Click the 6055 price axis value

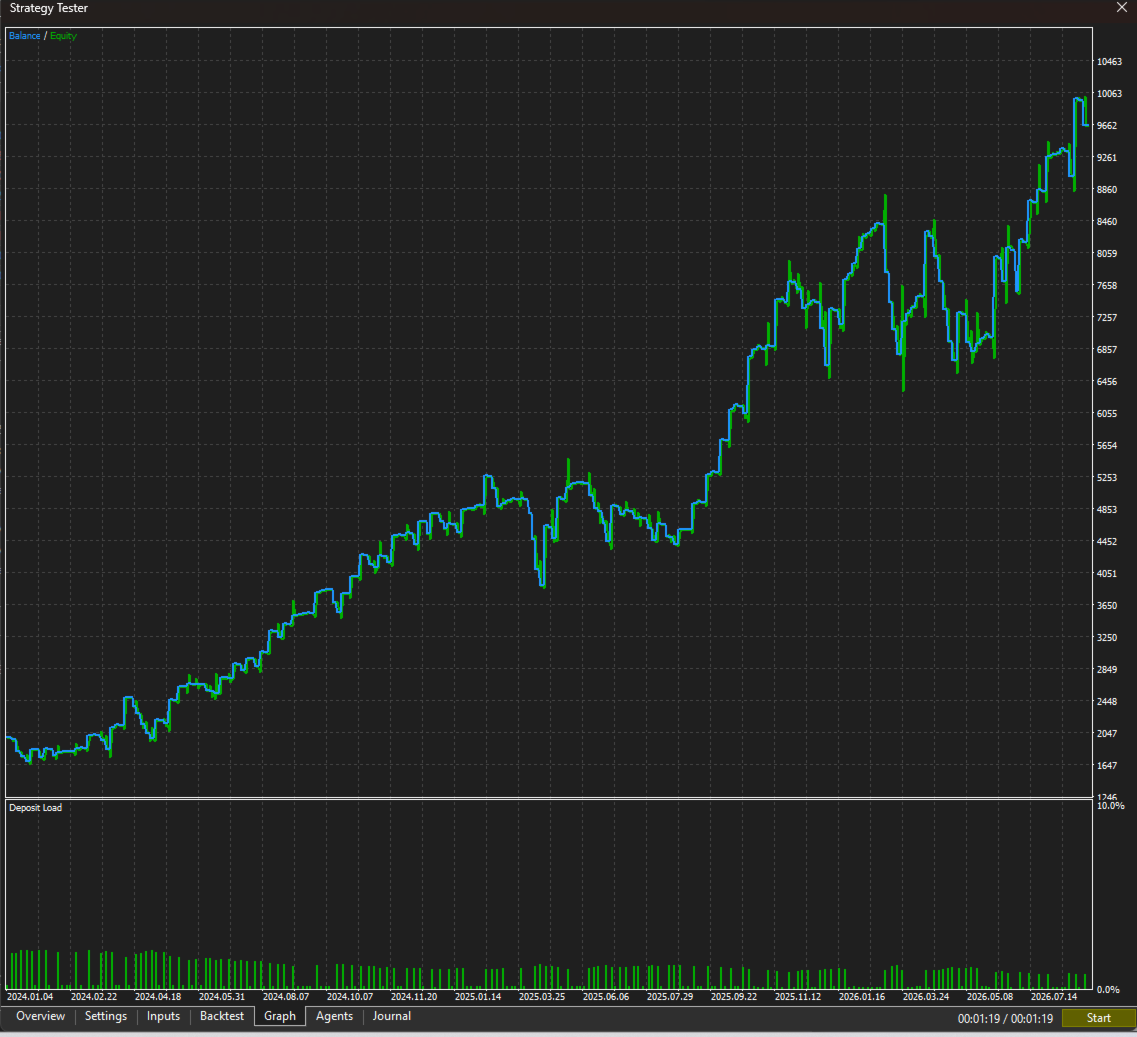[x=1107, y=413]
